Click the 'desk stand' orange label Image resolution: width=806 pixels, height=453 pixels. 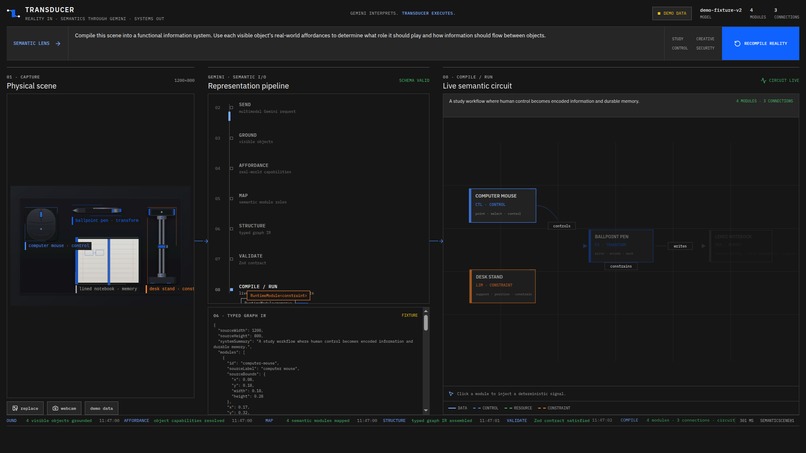point(170,289)
